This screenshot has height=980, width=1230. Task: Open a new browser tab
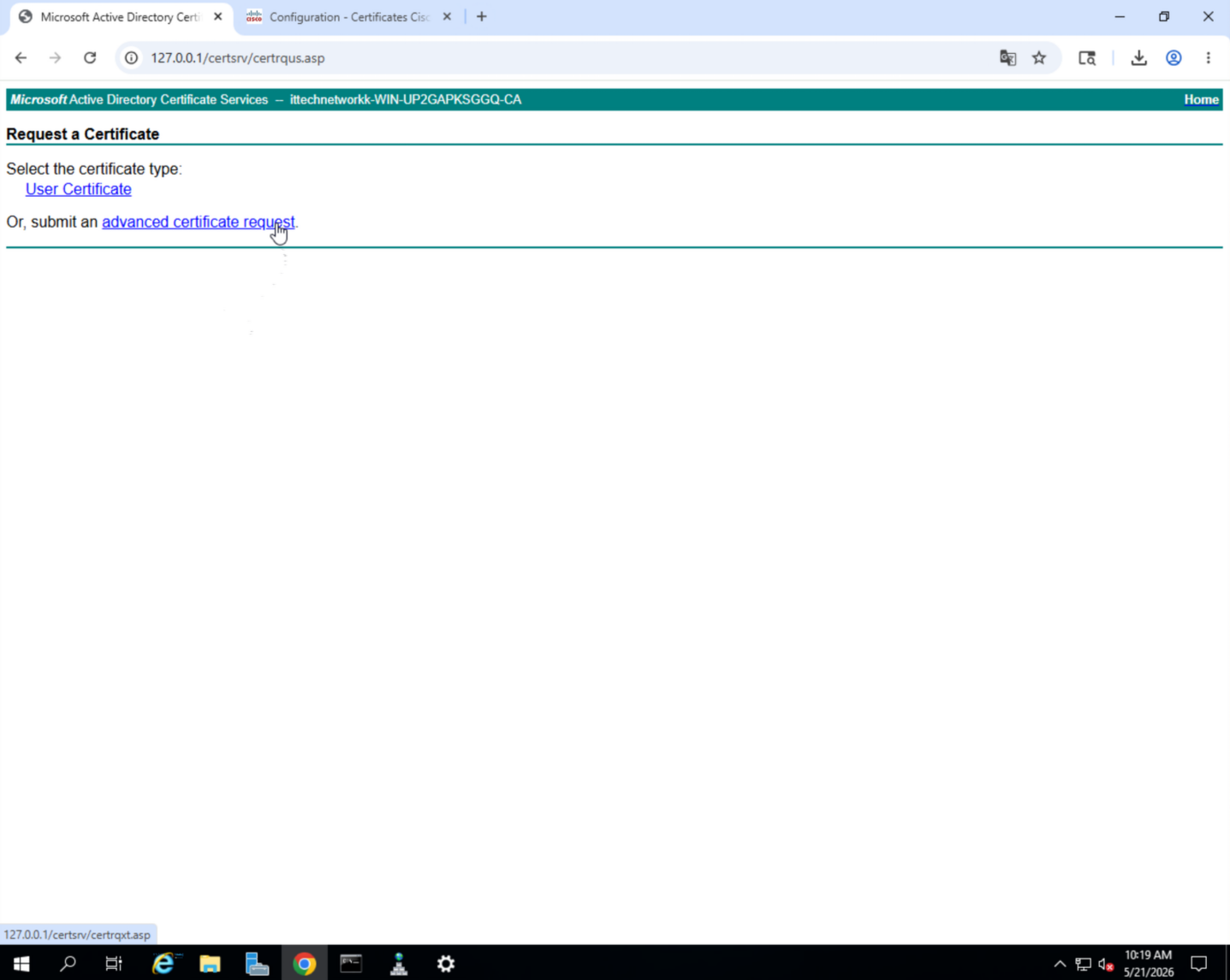482,16
